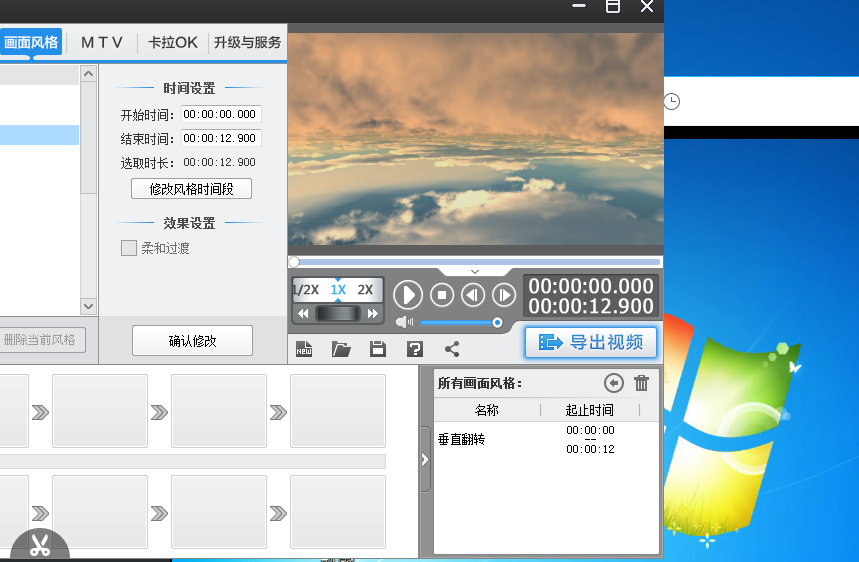Set playback speed to 2X
This screenshot has height=562, width=859.
365,290
